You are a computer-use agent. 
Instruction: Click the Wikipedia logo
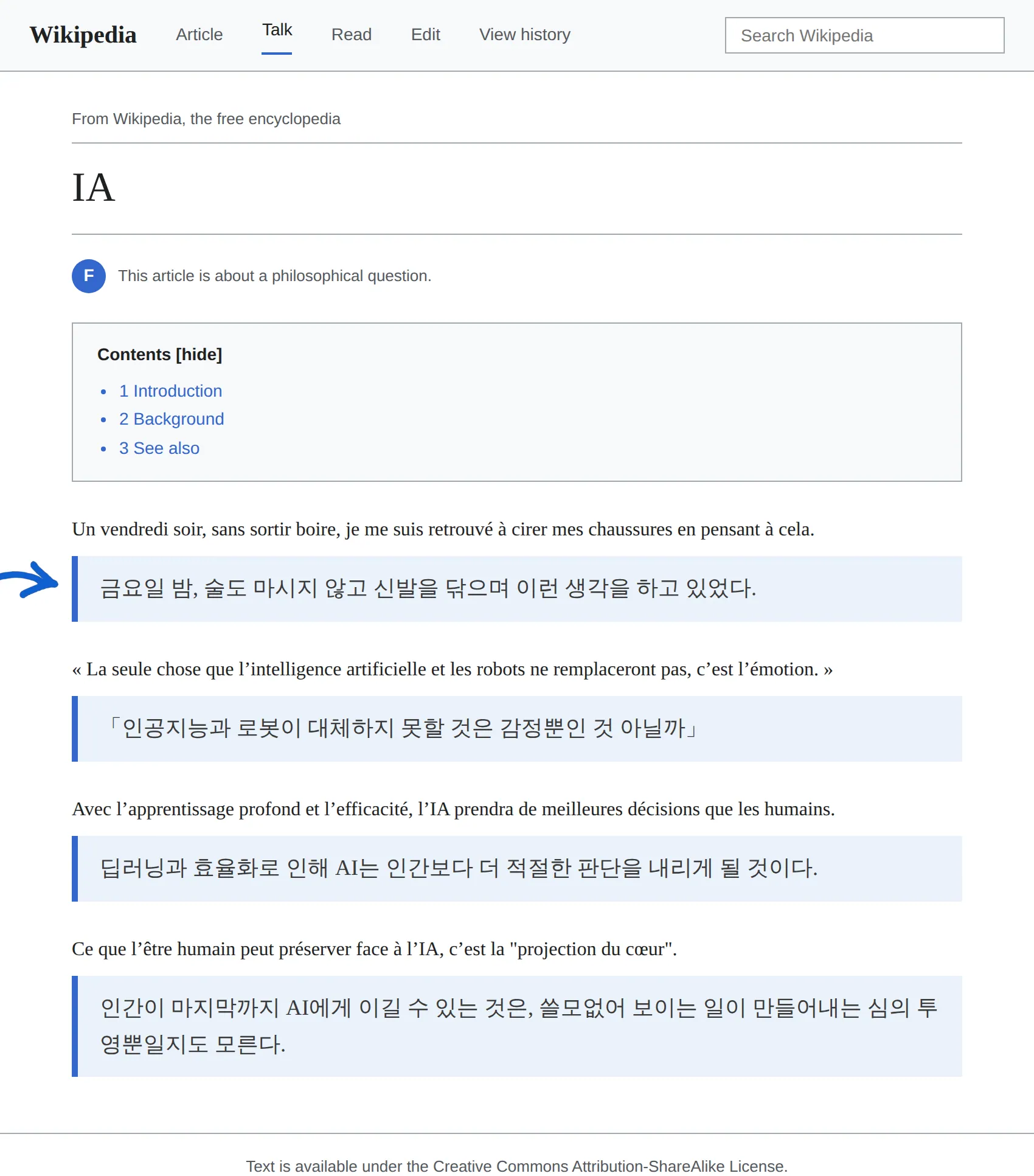click(83, 35)
